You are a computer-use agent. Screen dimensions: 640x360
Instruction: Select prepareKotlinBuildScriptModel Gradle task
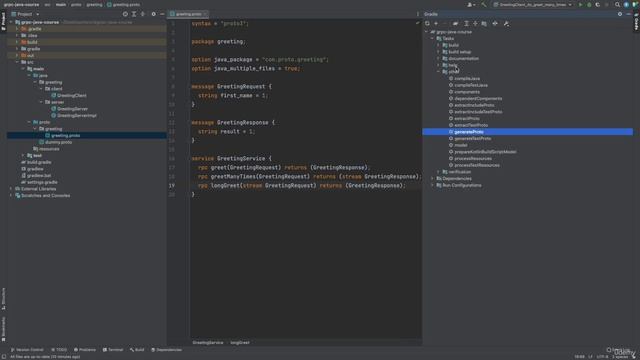[x=485, y=152]
